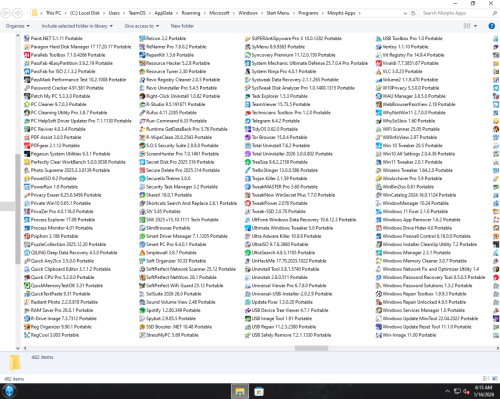Select Windows Update MiniTool Portable
The image size is (500, 399).
[427, 319]
